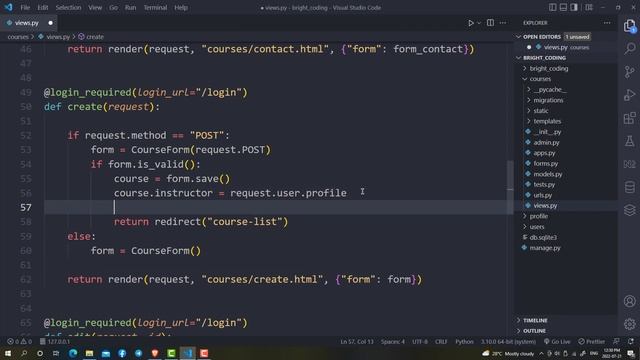Run the Python file with play icon
Viewport: 640px width, 360px height.
tap(471, 23)
